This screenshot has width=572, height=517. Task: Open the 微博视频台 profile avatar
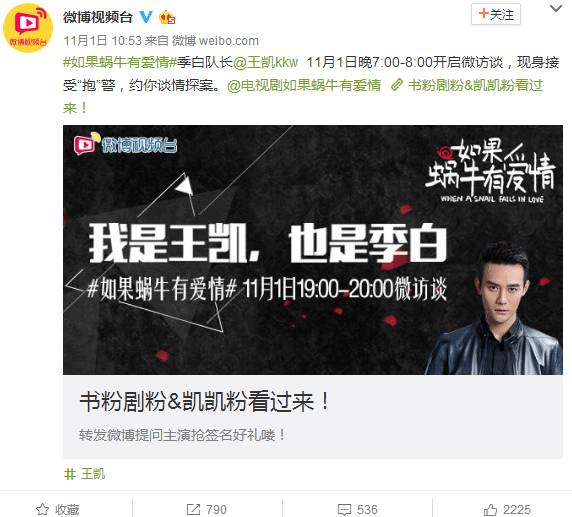(x=28, y=28)
